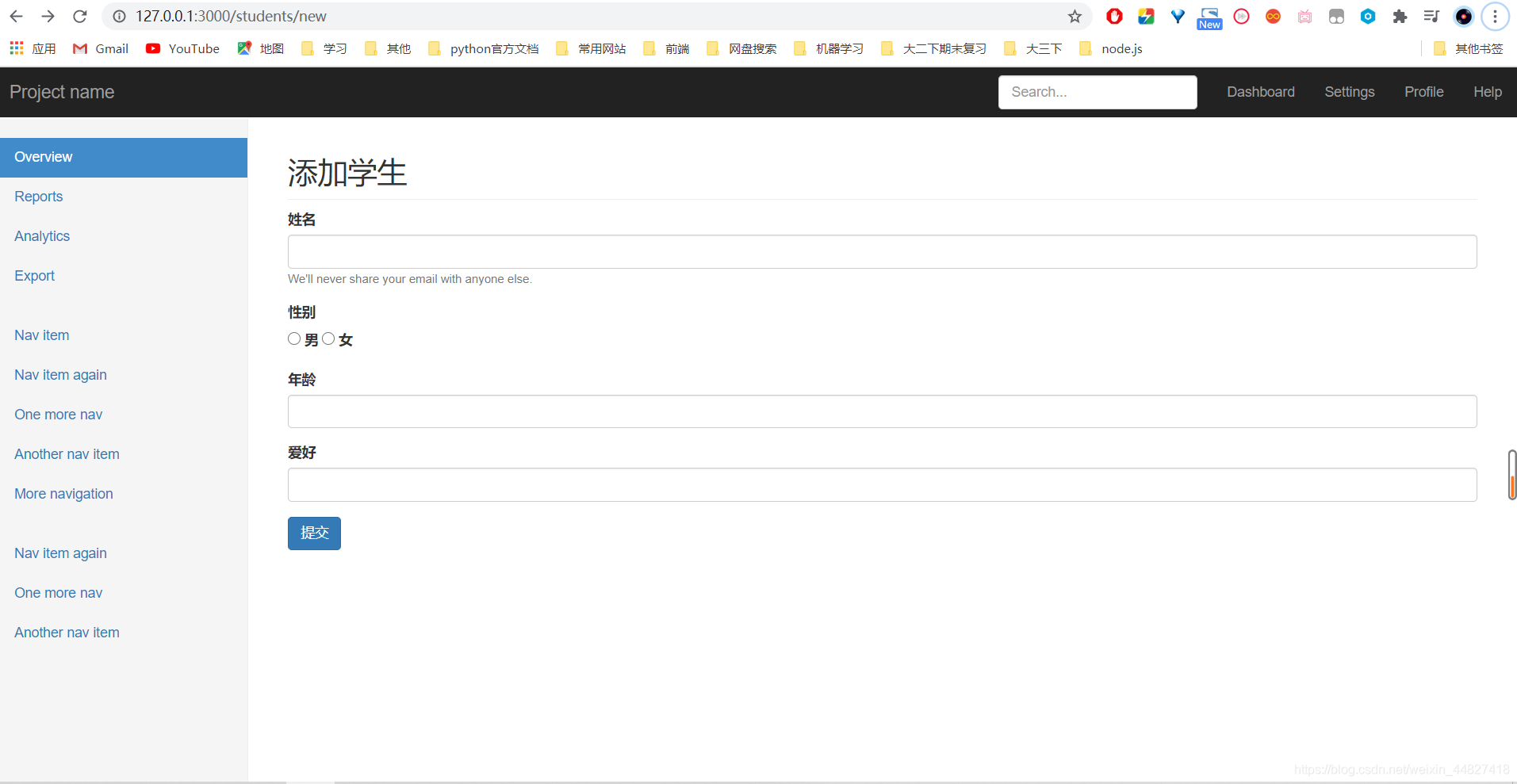This screenshot has height=784, width=1517.
Task: Select Analytics in the sidebar
Action: coord(42,236)
